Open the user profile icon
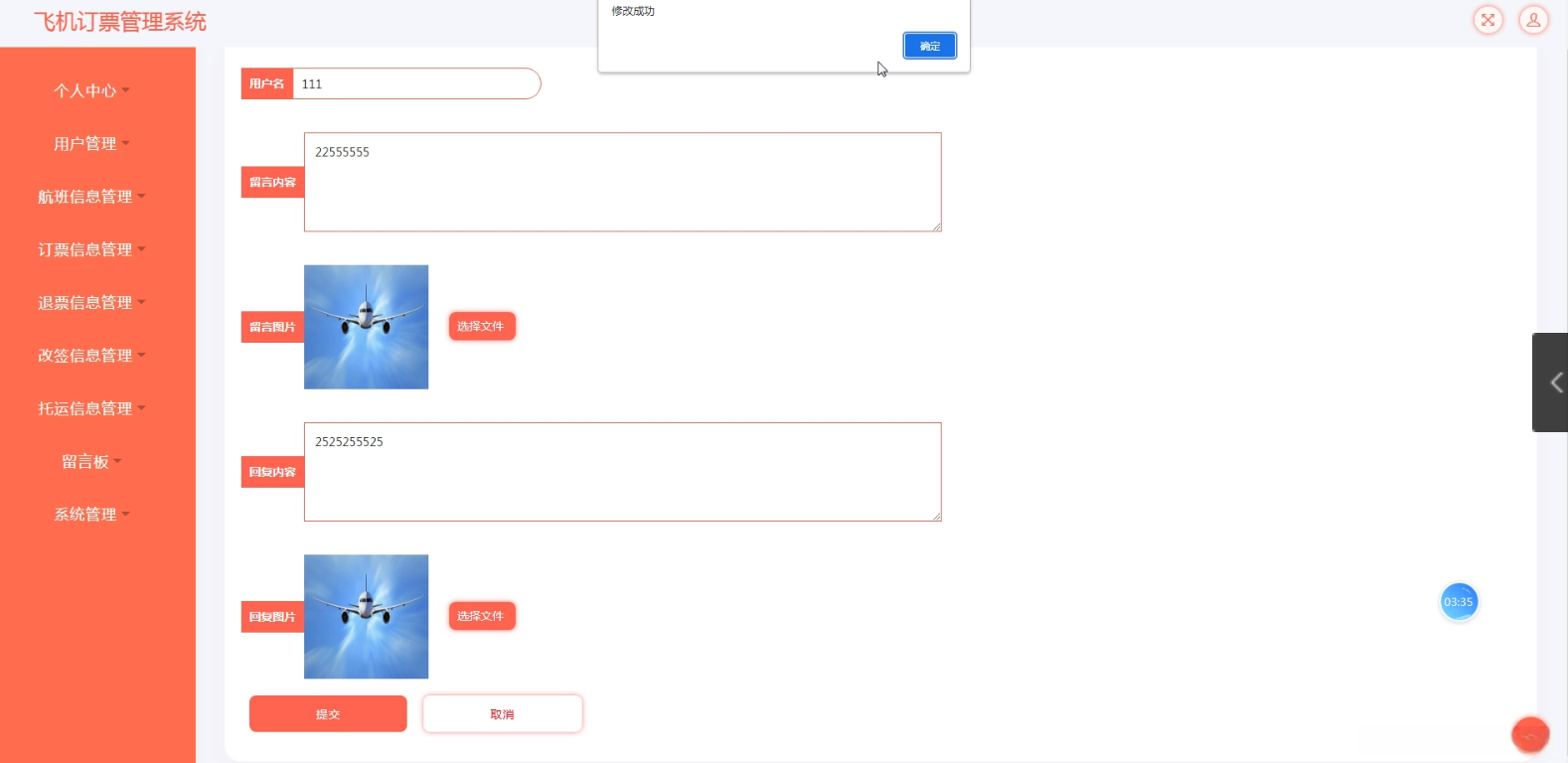This screenshot has width=1568, height=763. click(1533, 20)
